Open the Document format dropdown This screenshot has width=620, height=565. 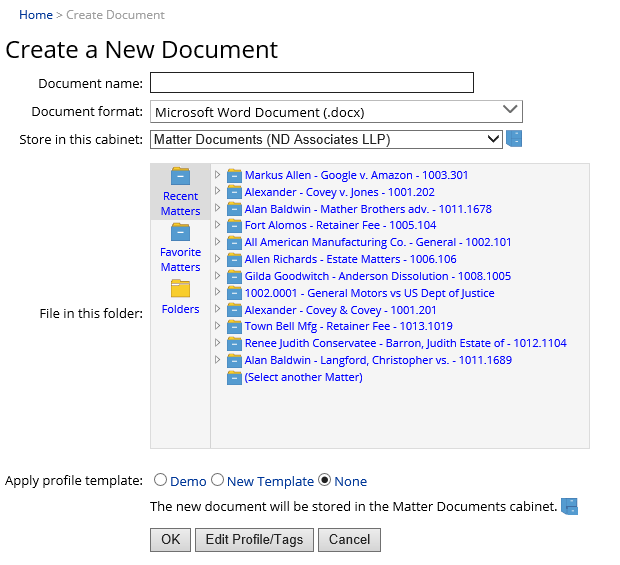click(x=336, y=111)
